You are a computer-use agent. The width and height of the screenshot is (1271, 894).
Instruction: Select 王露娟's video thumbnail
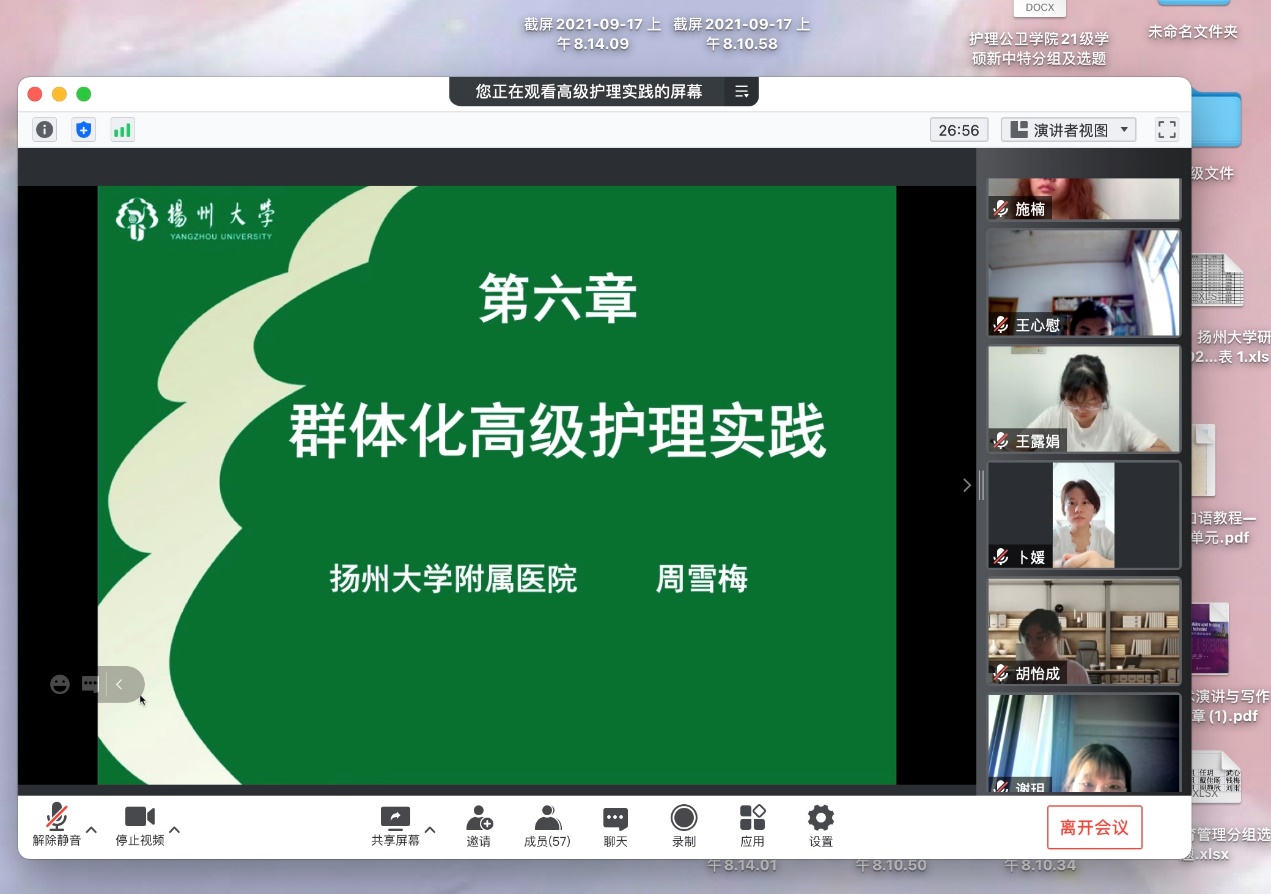coord(1084,398)
